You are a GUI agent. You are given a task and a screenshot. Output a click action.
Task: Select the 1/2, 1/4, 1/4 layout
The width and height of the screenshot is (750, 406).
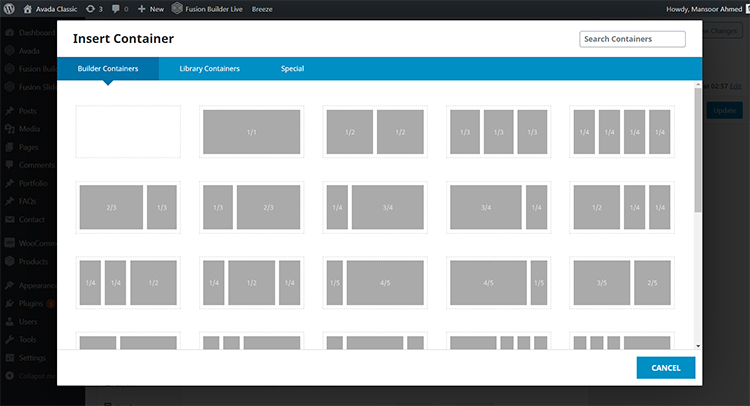pos(622,207)
